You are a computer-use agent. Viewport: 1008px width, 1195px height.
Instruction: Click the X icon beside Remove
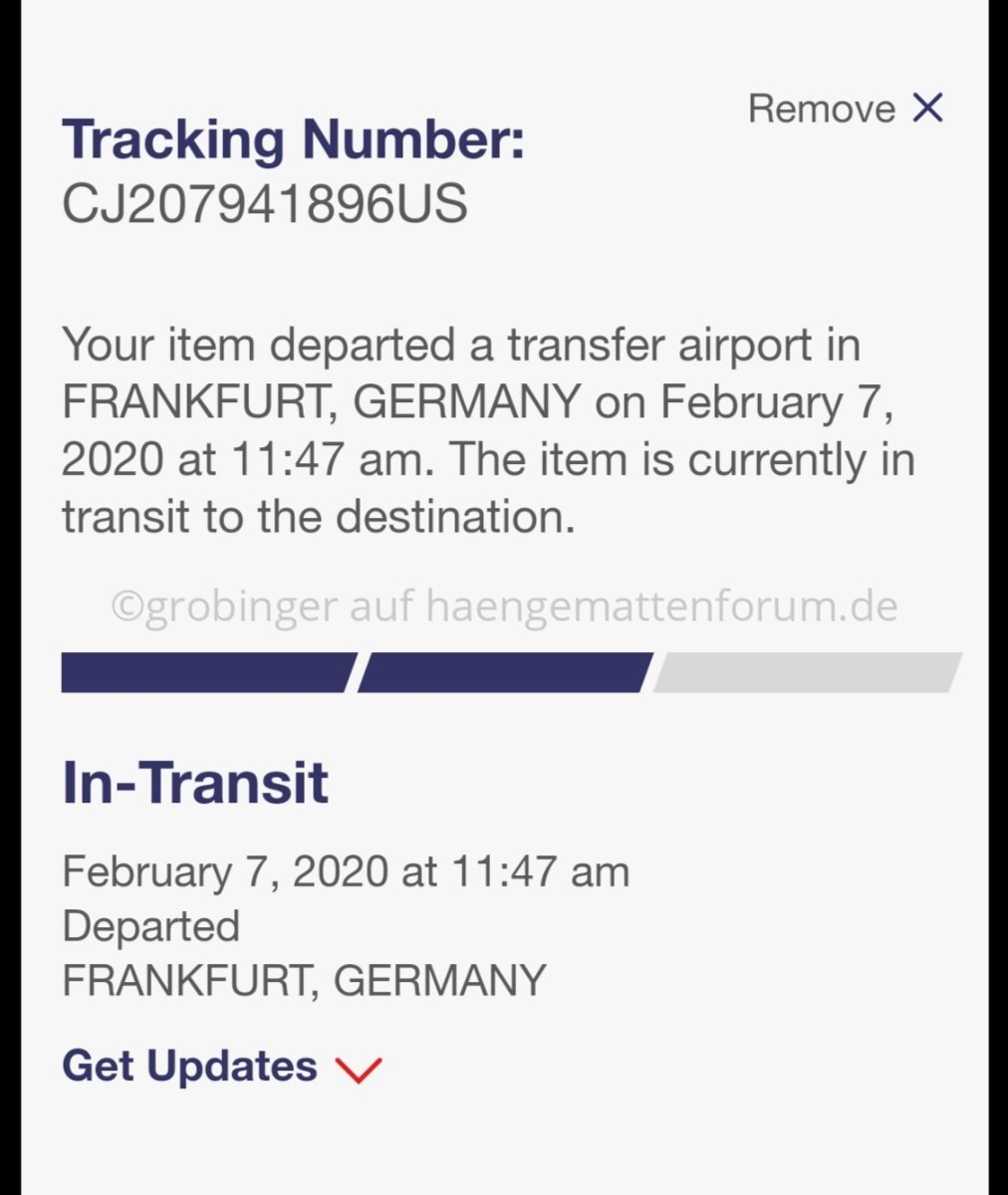(x=927, y=108)
